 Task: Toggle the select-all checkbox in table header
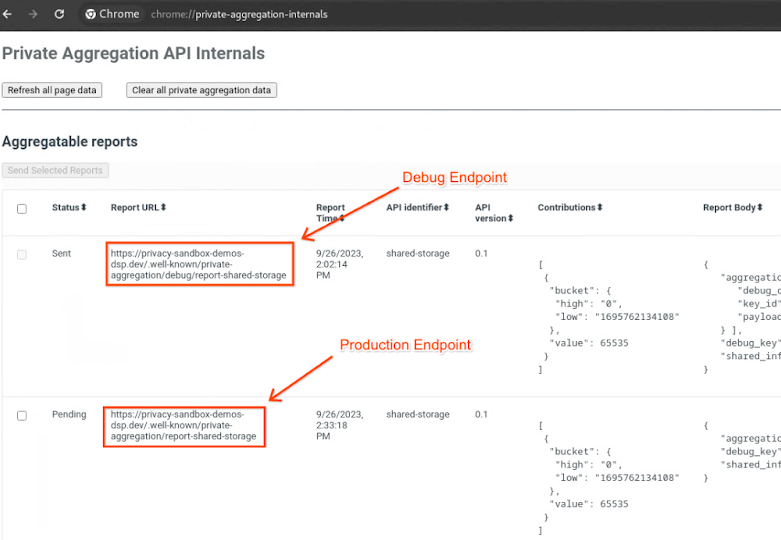pyautogui.click(x=22, y=208)
